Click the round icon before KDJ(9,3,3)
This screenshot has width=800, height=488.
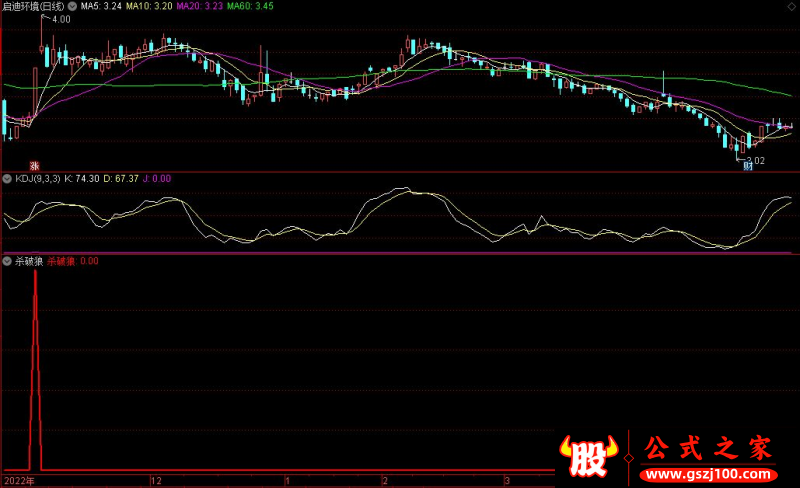click(7, 179)
